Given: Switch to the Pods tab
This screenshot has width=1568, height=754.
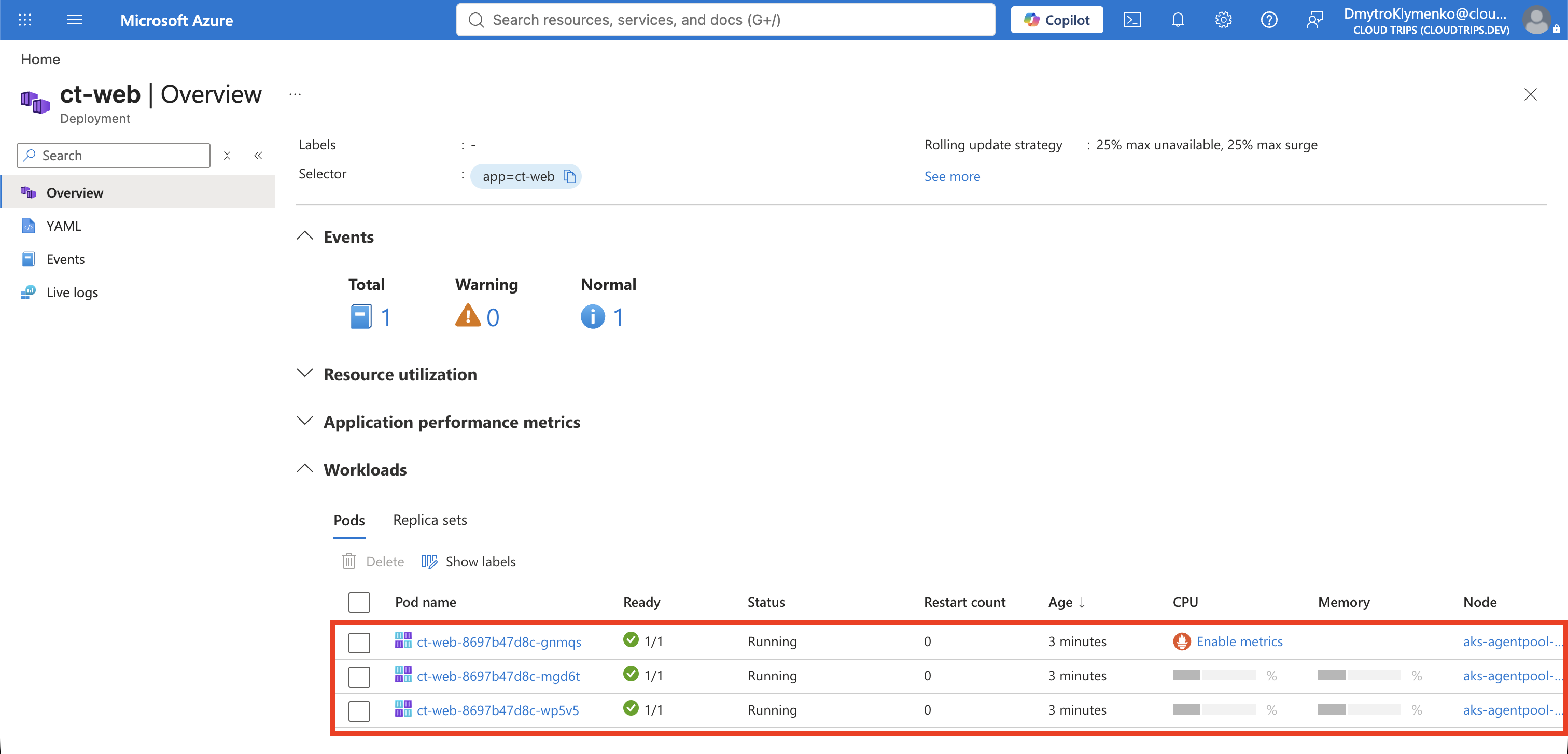Looking at the screenshot, I should (349, 520).
